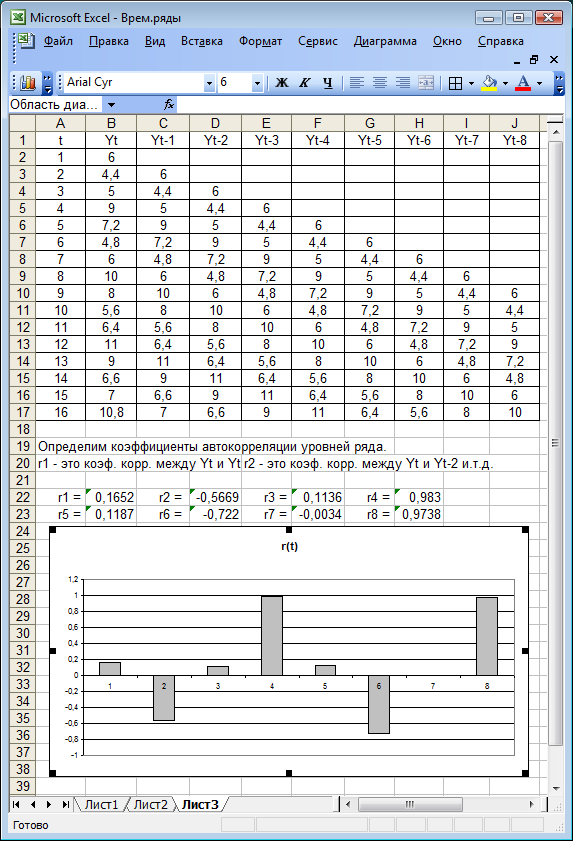Click the formula bar input field
573x841 pixels.
tap(369, 105)
